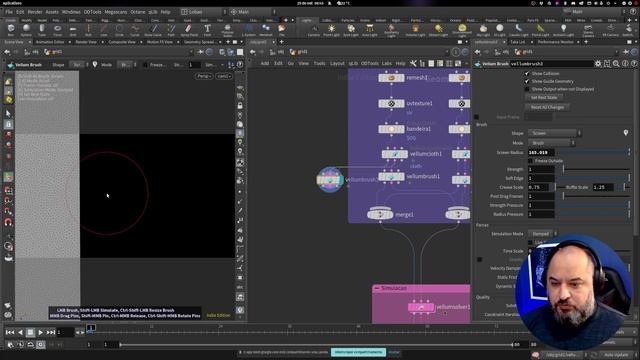
Task: Open Simulation Mode dropdown set to Damped
Action: pos(542,234)
